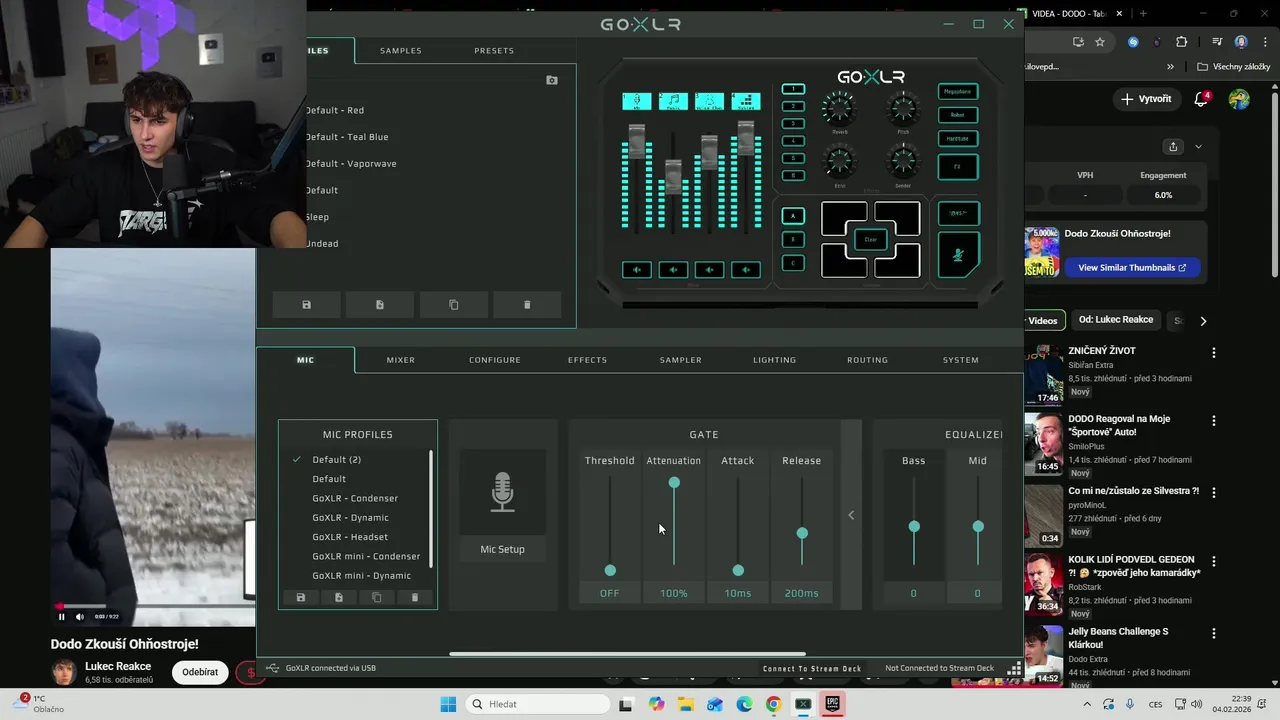This screenshot has width=1280, height=720.
Task: Open the SYSTEM tab
Action: pos(961,360)
